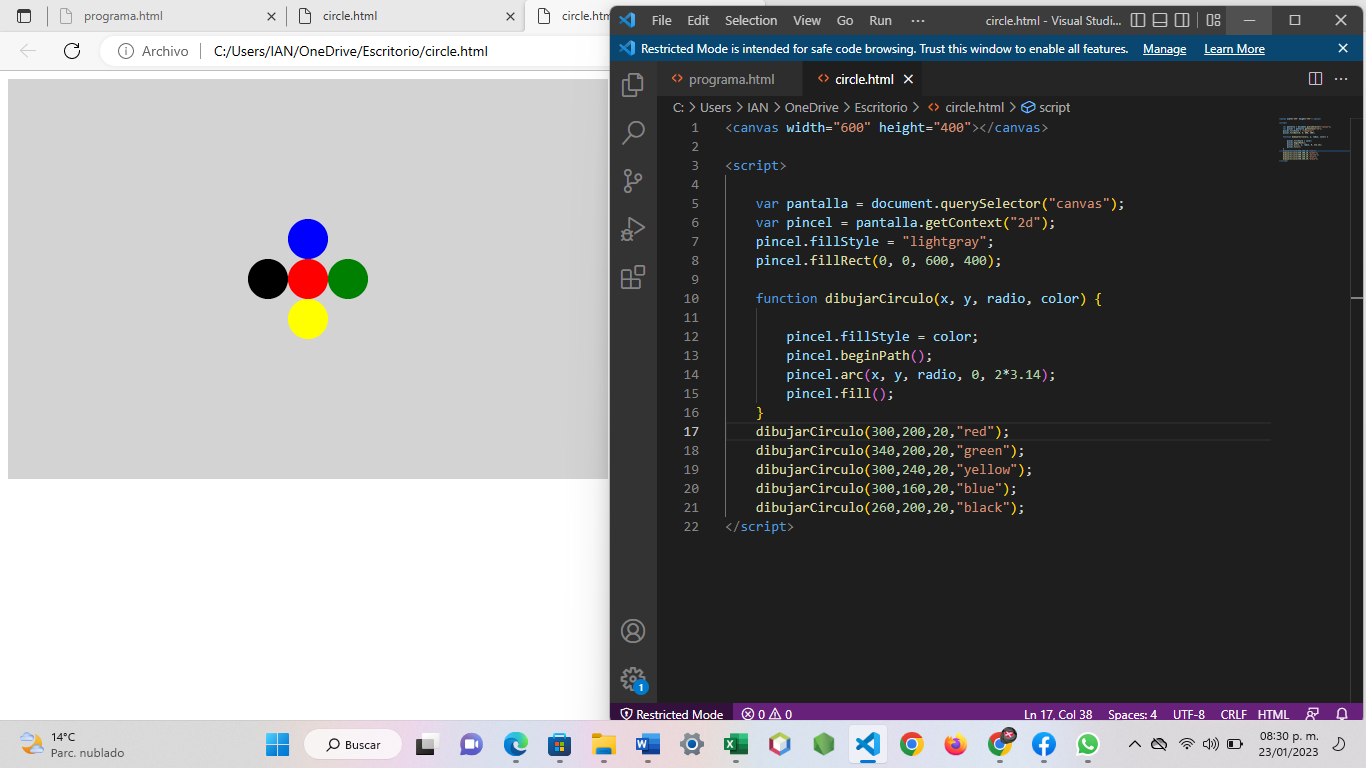Toggle the Secondary Side Bar visibility
Screen dimensions: 1366x768
1182,20
